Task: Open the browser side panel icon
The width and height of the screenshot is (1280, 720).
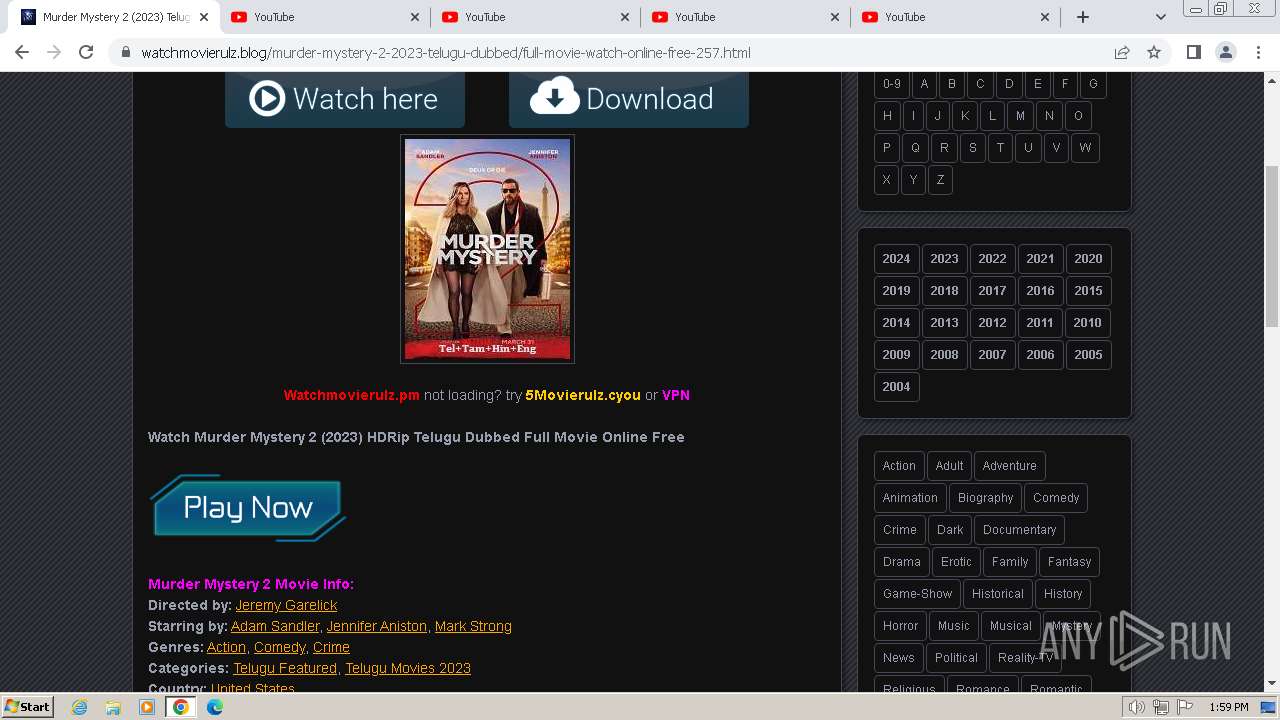Action: pos(1193,52)
